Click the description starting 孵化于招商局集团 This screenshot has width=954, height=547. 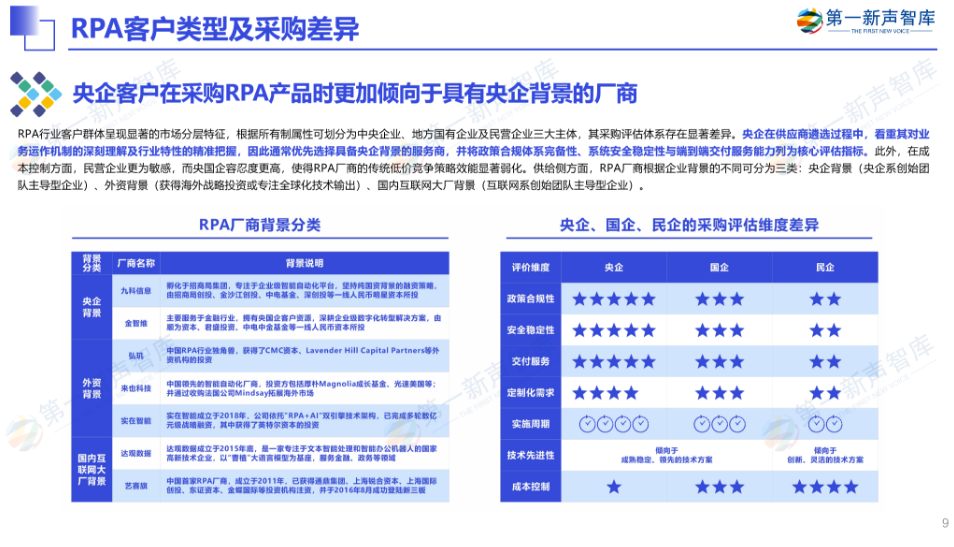coord(301,290)
